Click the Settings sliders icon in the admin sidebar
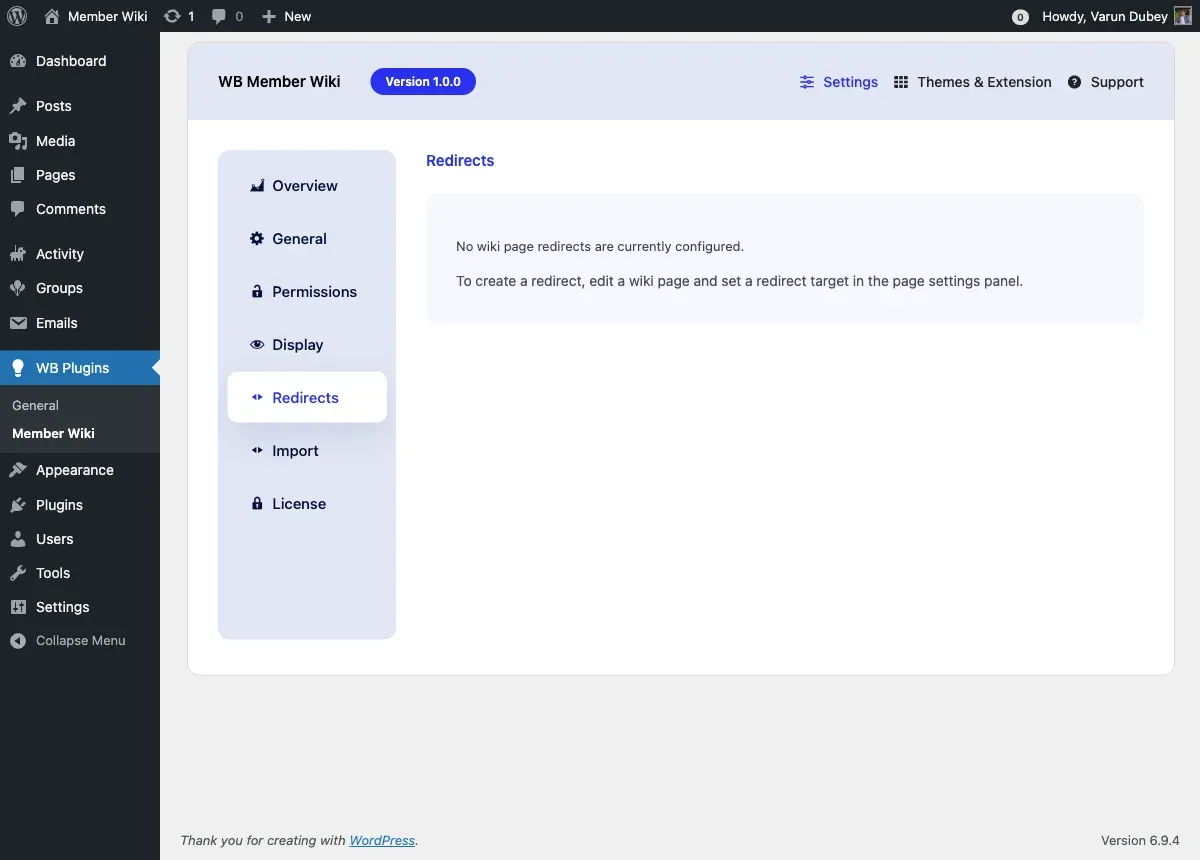Image resolution: width=1200 pixels, height=860 pixels. pos(18,607)
